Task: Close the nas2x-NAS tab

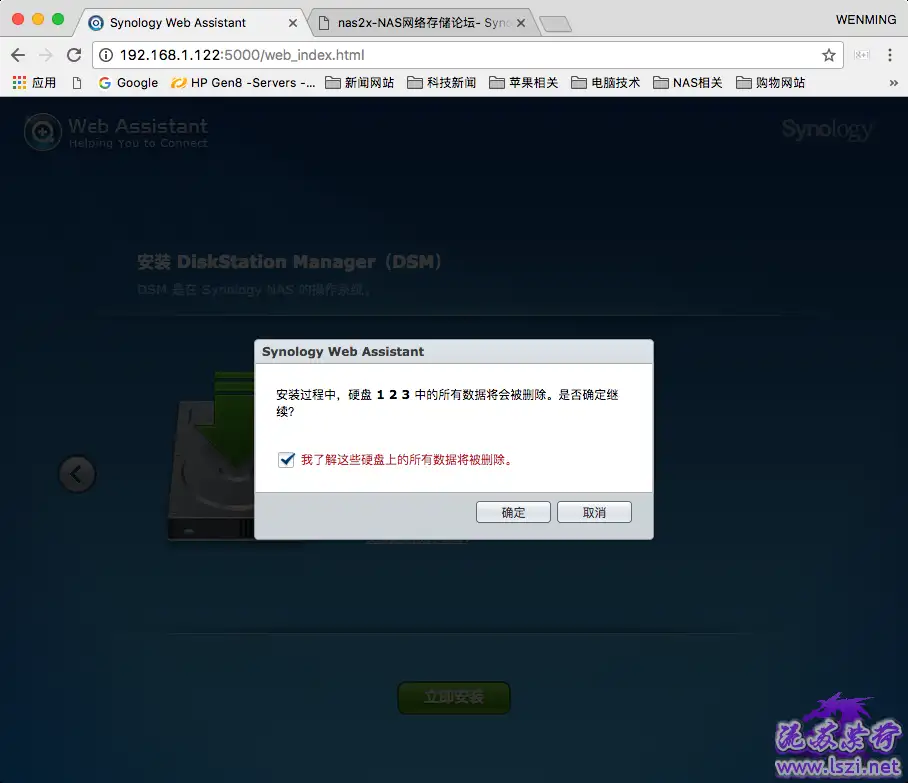Action: [521, 23]
